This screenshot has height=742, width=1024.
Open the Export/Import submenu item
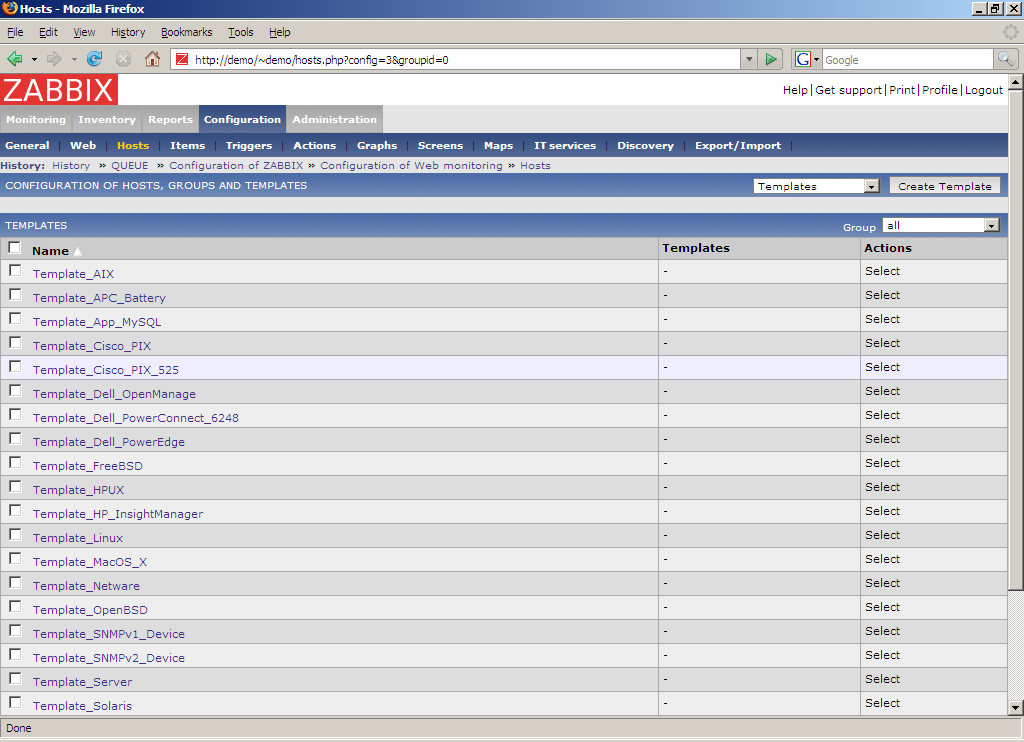pos(738,146)
